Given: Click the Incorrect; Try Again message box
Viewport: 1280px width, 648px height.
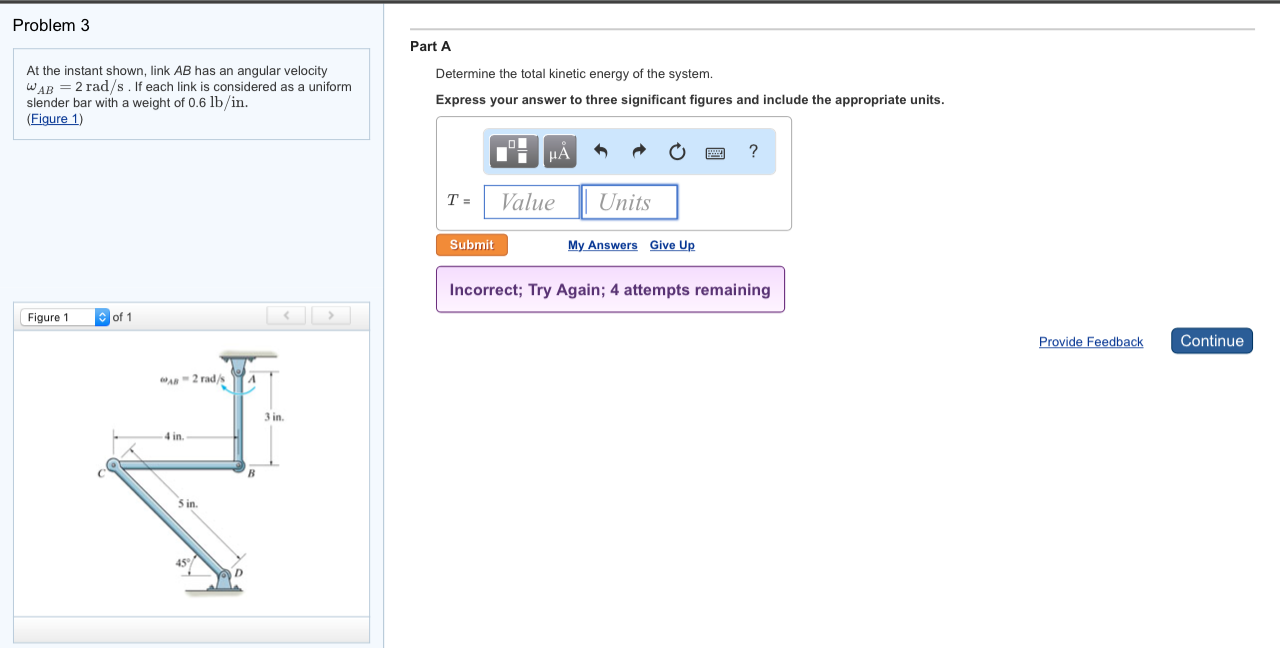Looking at the screenshot, I should [610, 290].
